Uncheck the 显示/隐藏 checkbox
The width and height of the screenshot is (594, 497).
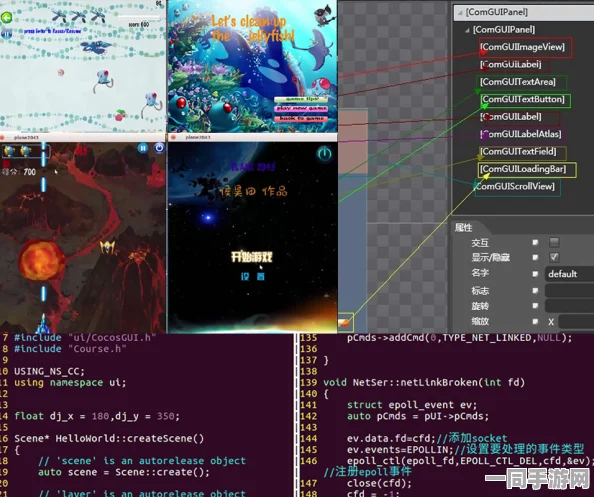point(554,258)
